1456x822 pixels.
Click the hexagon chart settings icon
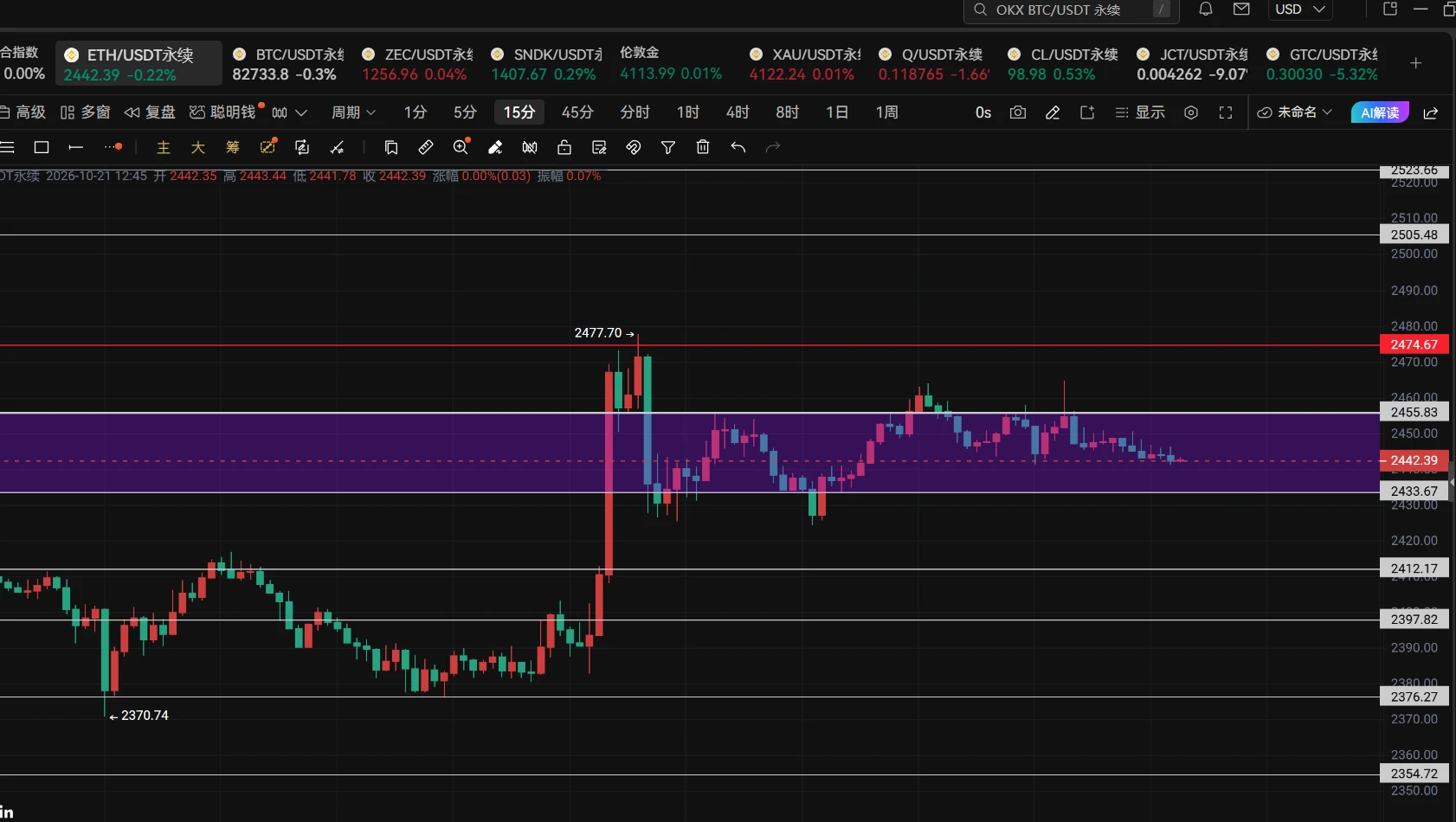click(1191, 112)
